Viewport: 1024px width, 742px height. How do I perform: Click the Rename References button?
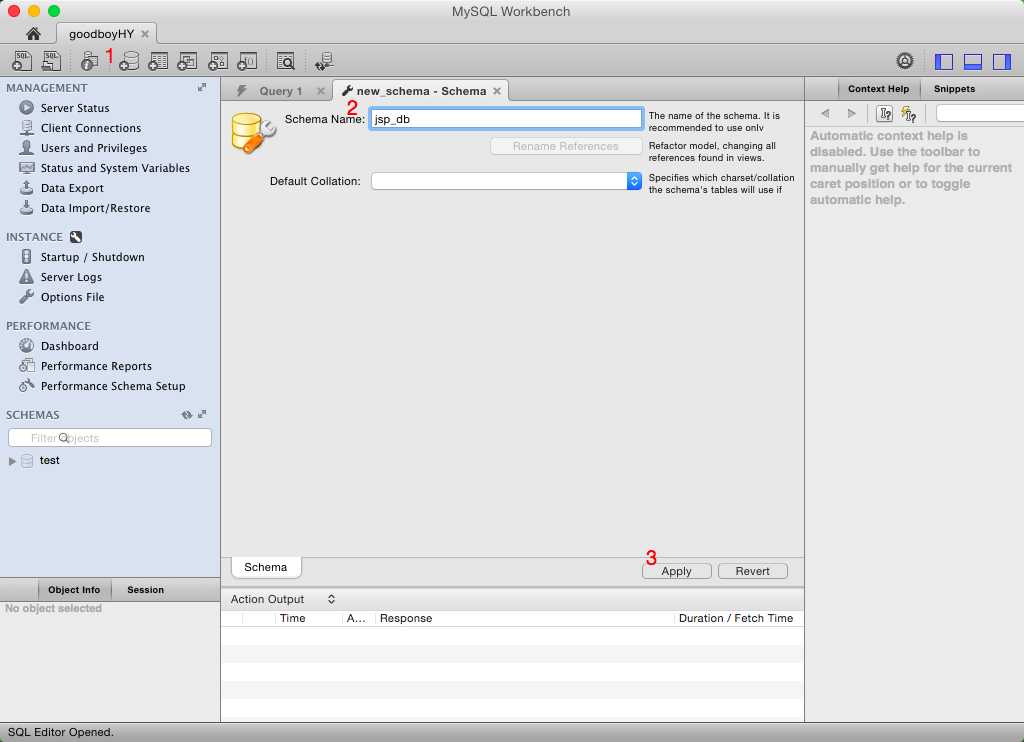point(566,146)
